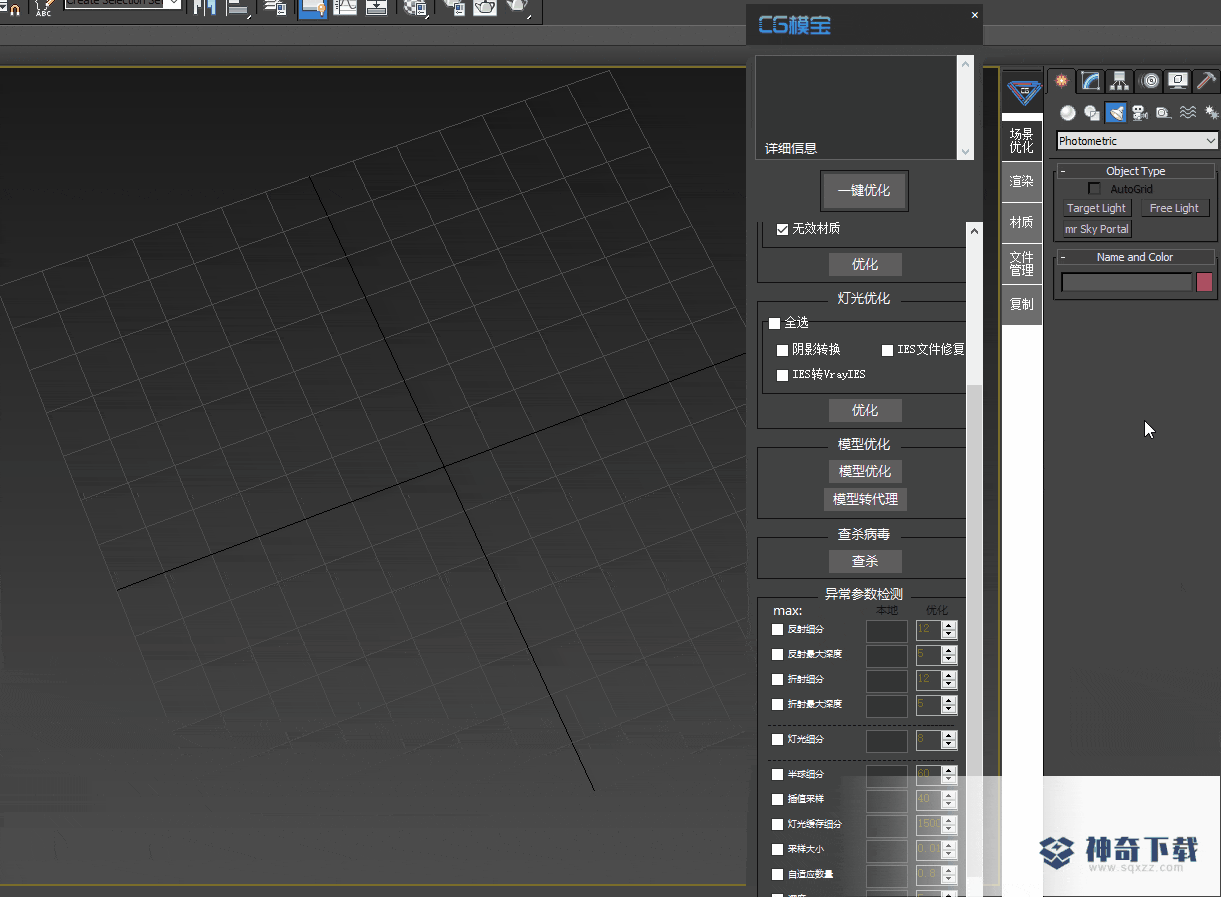Create a Free Light

tap(1174, 208)
